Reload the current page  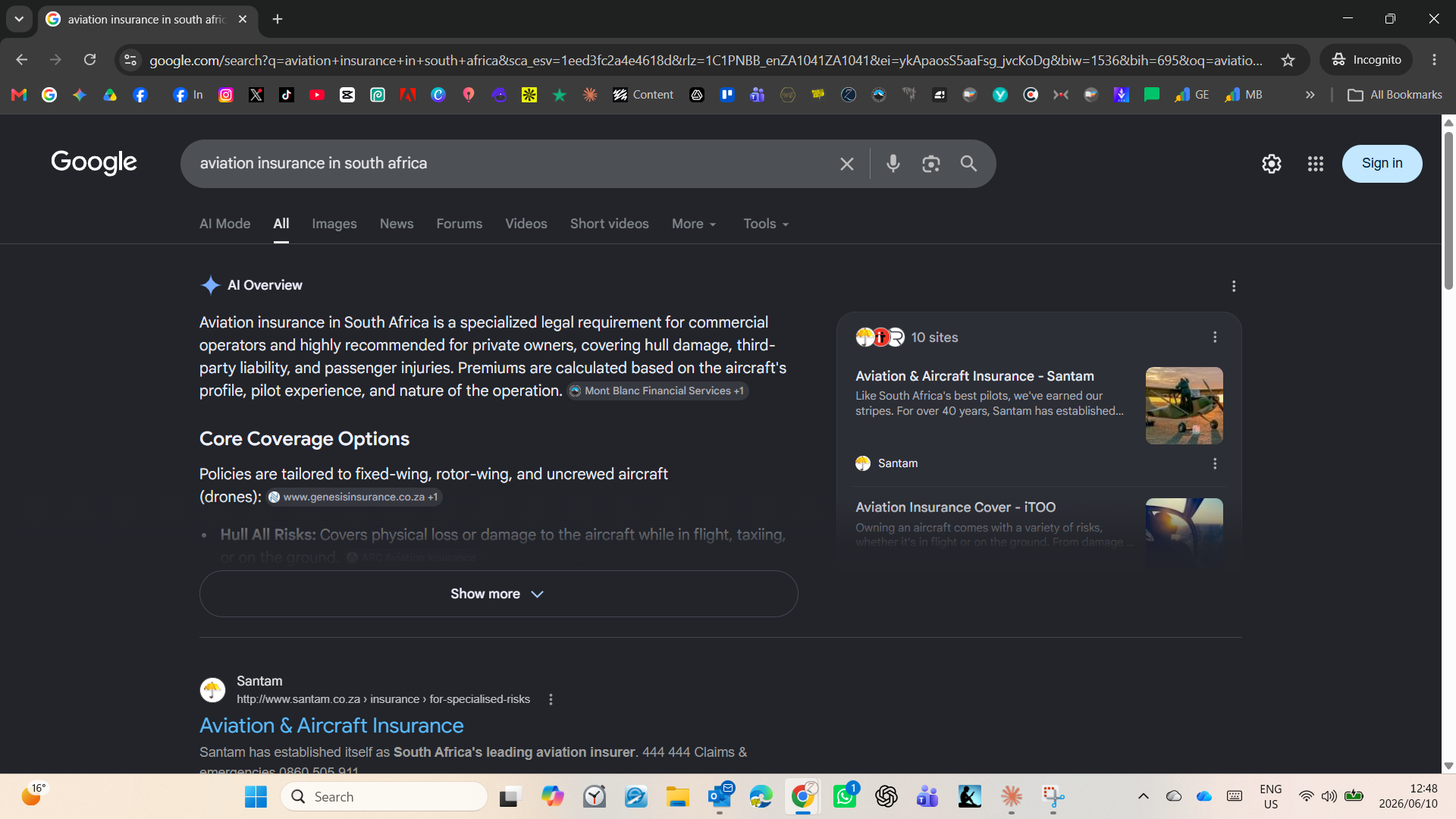[89, 60]
